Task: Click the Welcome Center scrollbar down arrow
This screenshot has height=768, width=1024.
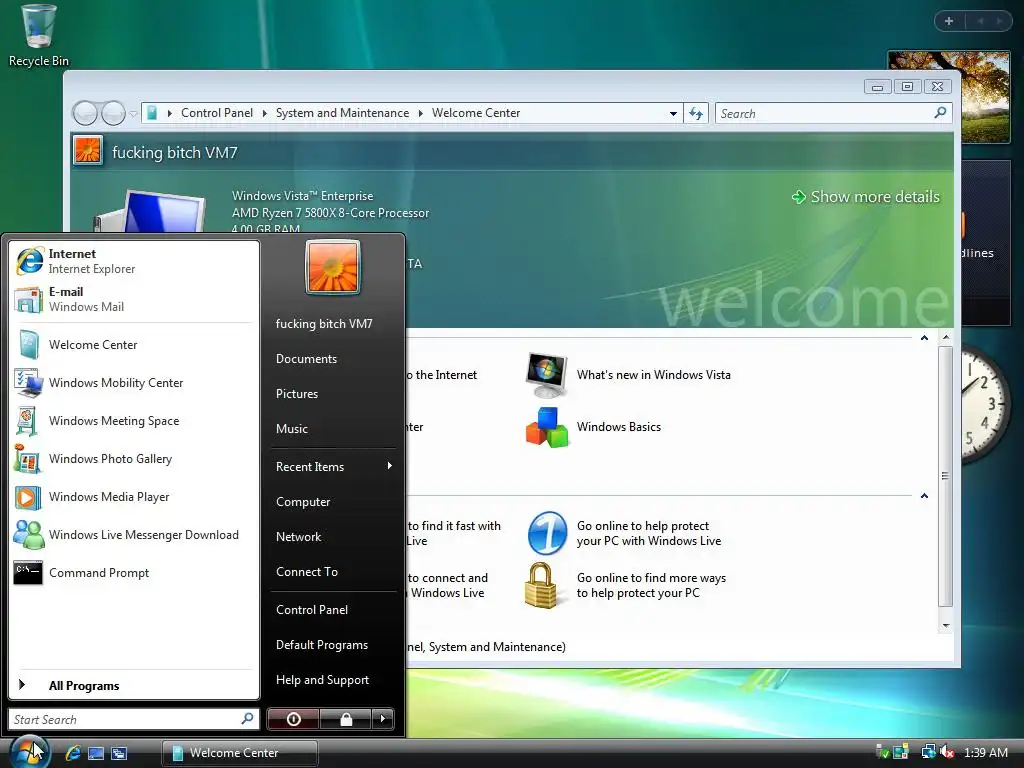Action: [946, 626]
